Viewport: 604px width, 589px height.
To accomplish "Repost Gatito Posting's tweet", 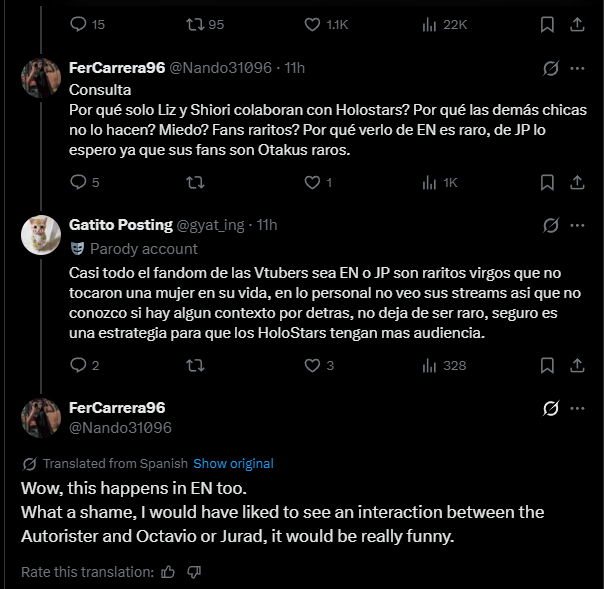I will point(196,365).
